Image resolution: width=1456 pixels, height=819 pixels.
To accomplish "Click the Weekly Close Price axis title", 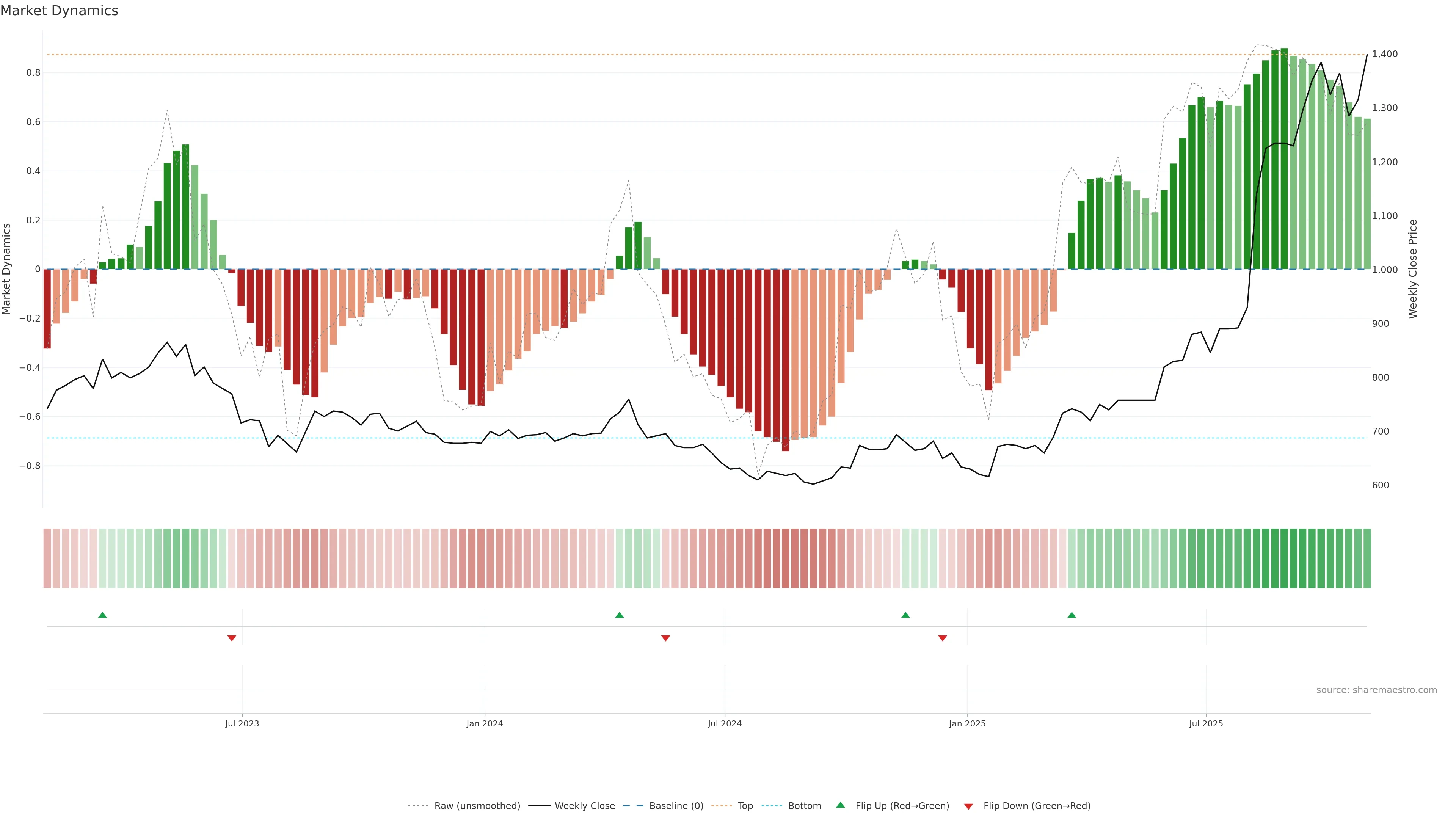I will click(1413, 269).
